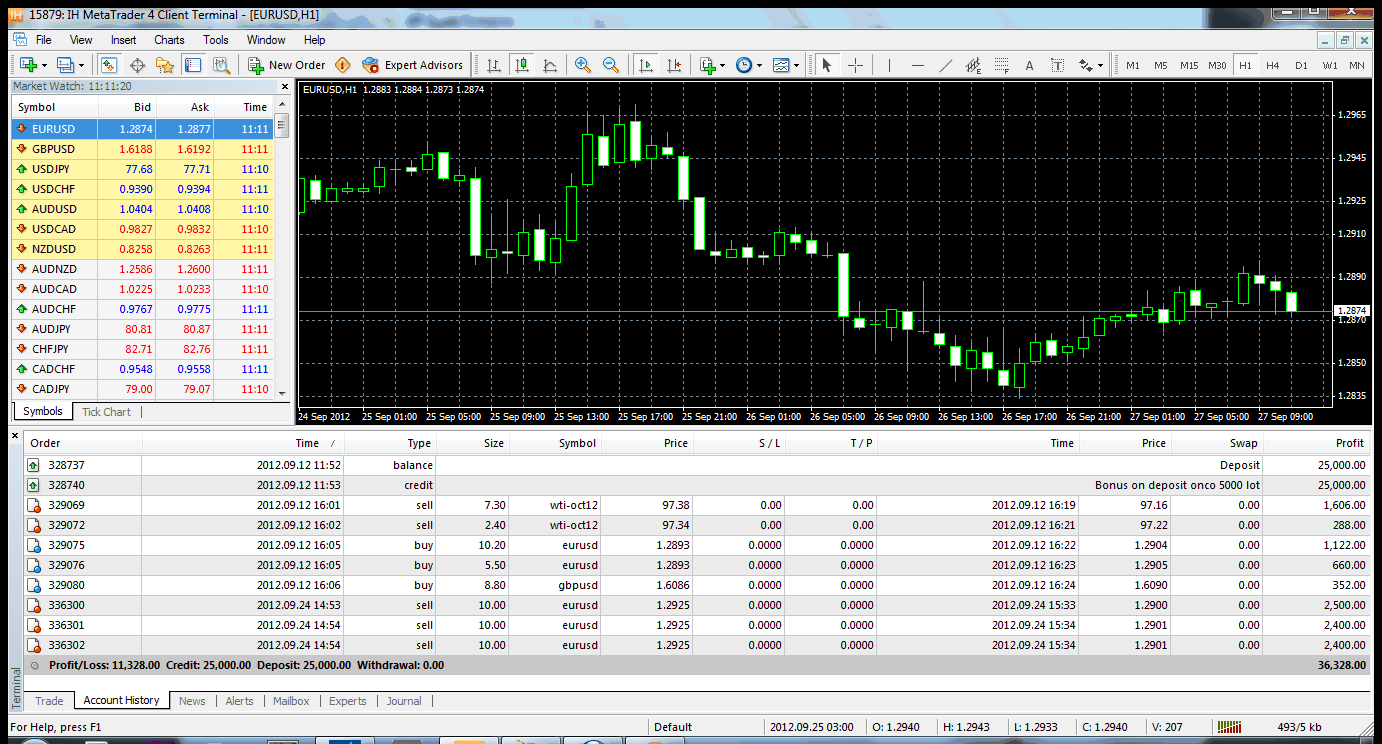The width and height of the screenshot is (1382, 744).
Task: Select order 329075 in Account History
Action: 697,545
